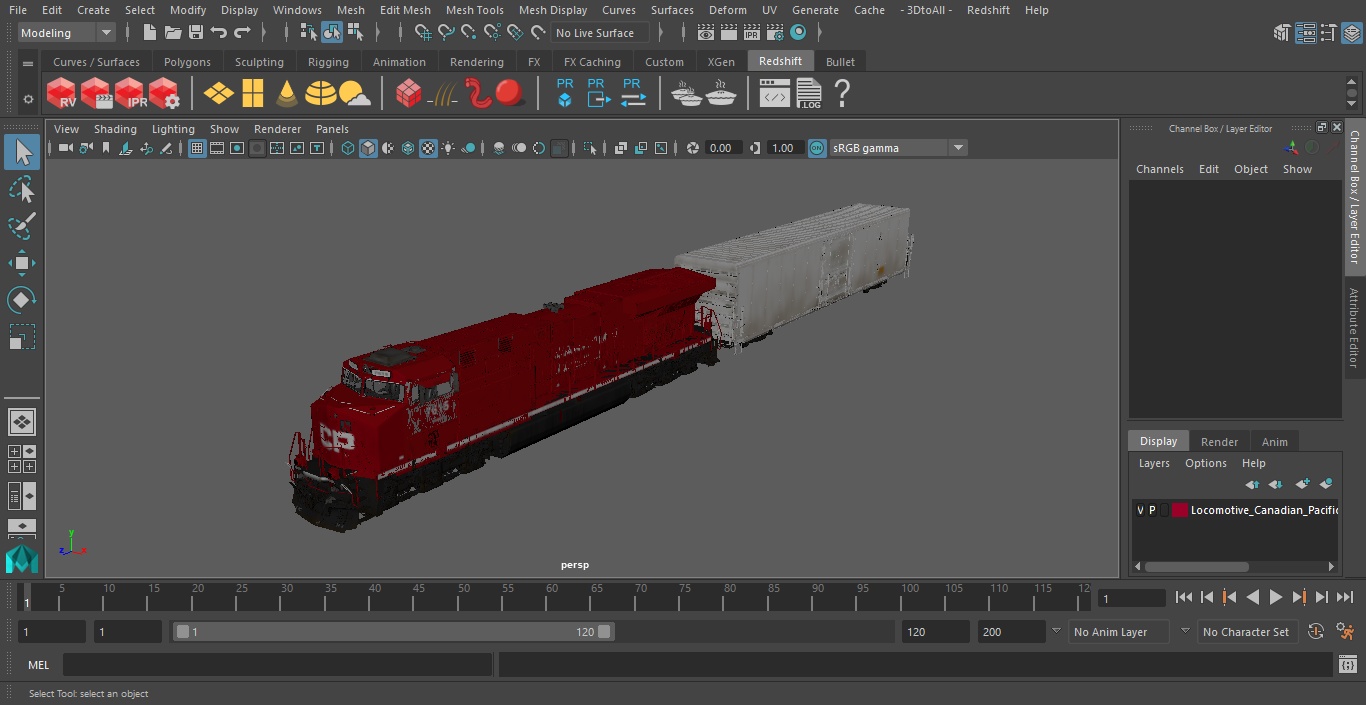Viewport: 1366px width, 705px height.
Task: Open the Deform menu
Action: [727, 10]
